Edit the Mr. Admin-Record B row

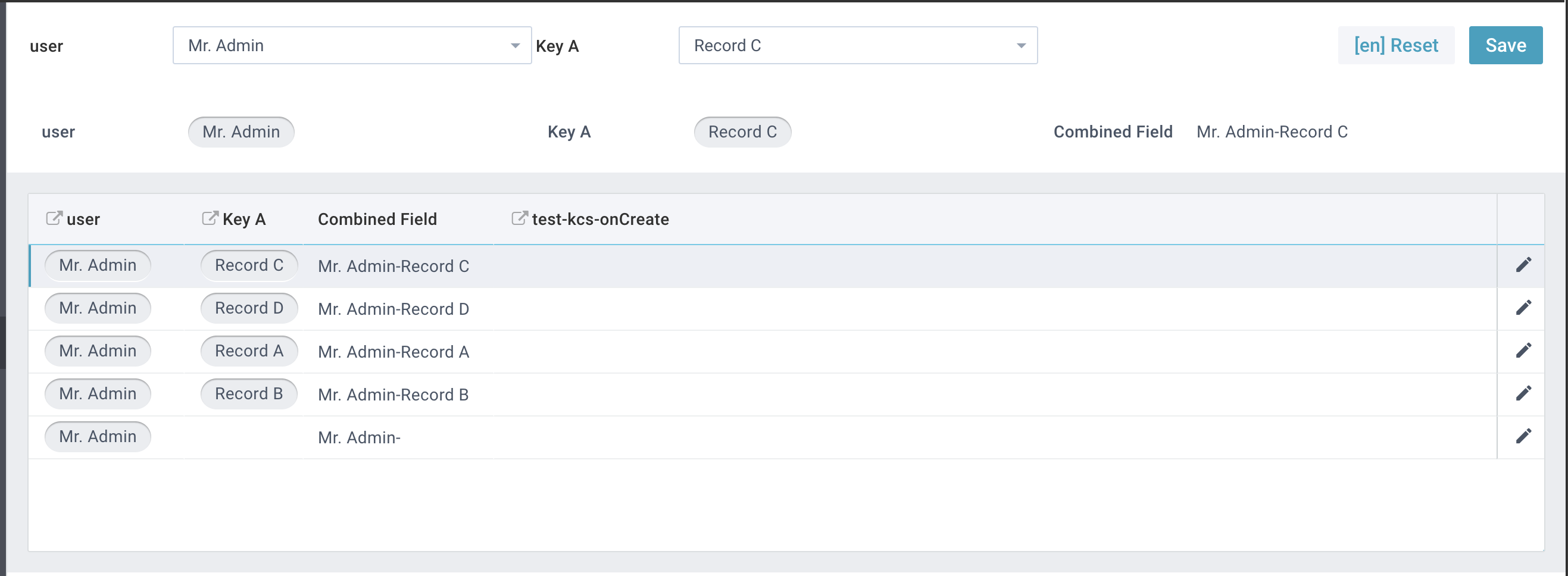pyautogui.click(x=1523, y=393)
